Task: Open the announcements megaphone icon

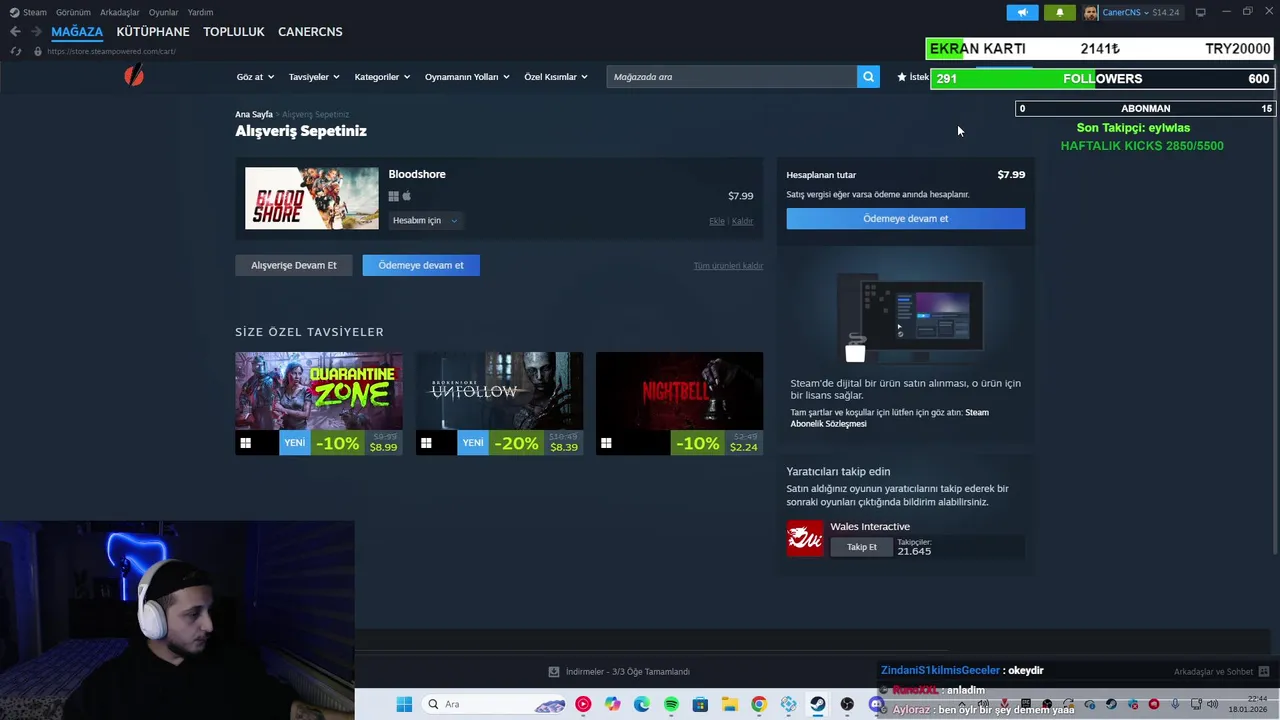Action: coord(1022,12)
